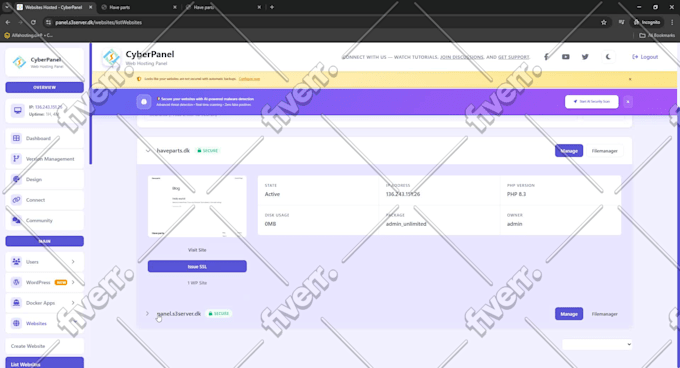Click the server monitor icon beside IP
Viewport: 680px width, 368px height.
pos(17,111)
